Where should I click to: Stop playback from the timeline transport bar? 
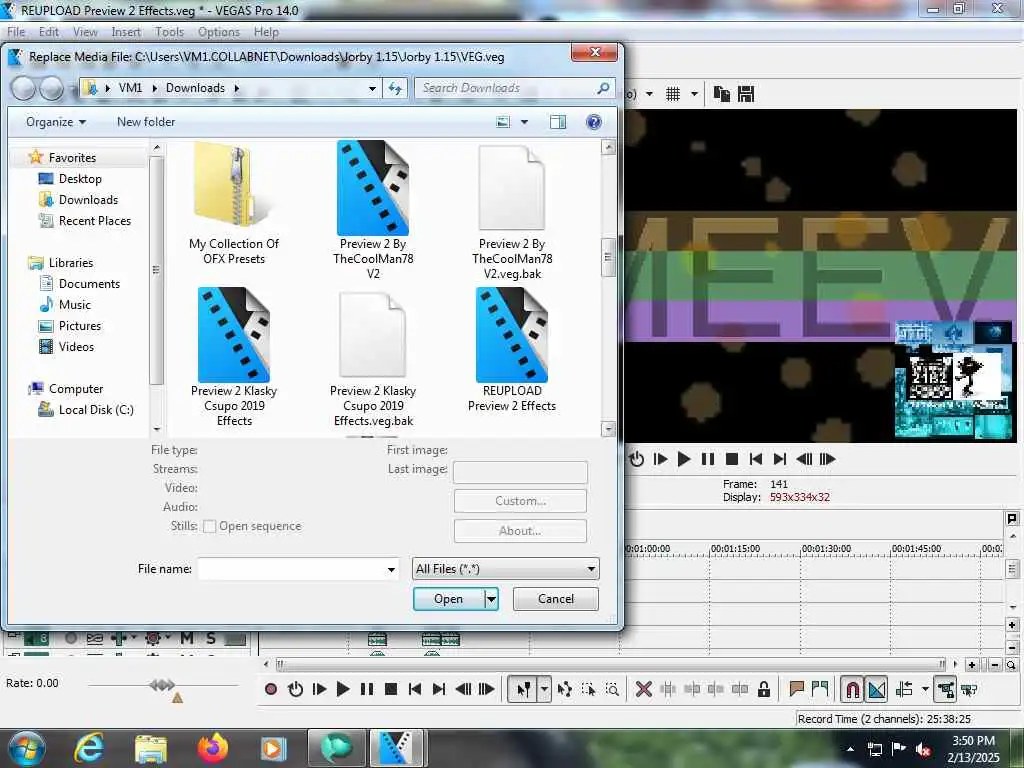tap(391, 689)
